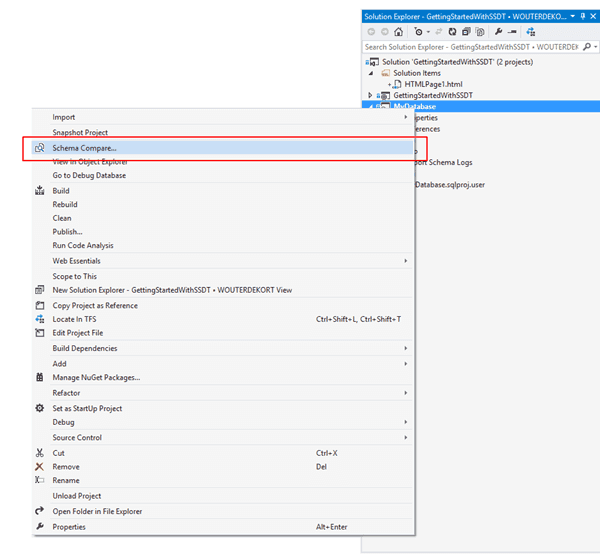Select the Solution Items folder
600x558 pixels.
click(417, 73)
